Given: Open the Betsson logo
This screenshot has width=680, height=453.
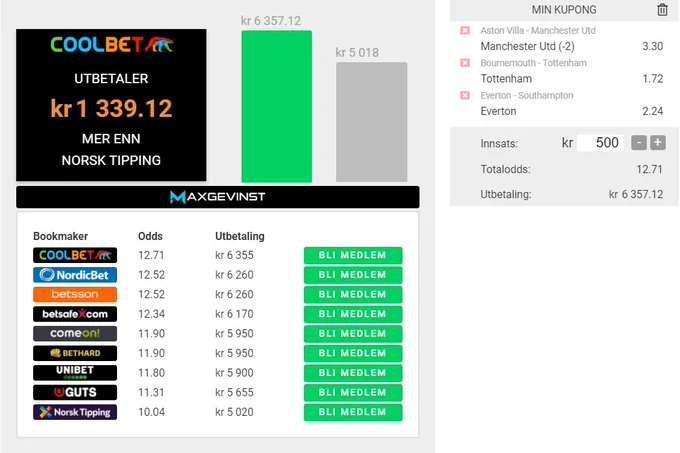Looking at the screenshot, I should pyautogui.click(x=75, y=294).
